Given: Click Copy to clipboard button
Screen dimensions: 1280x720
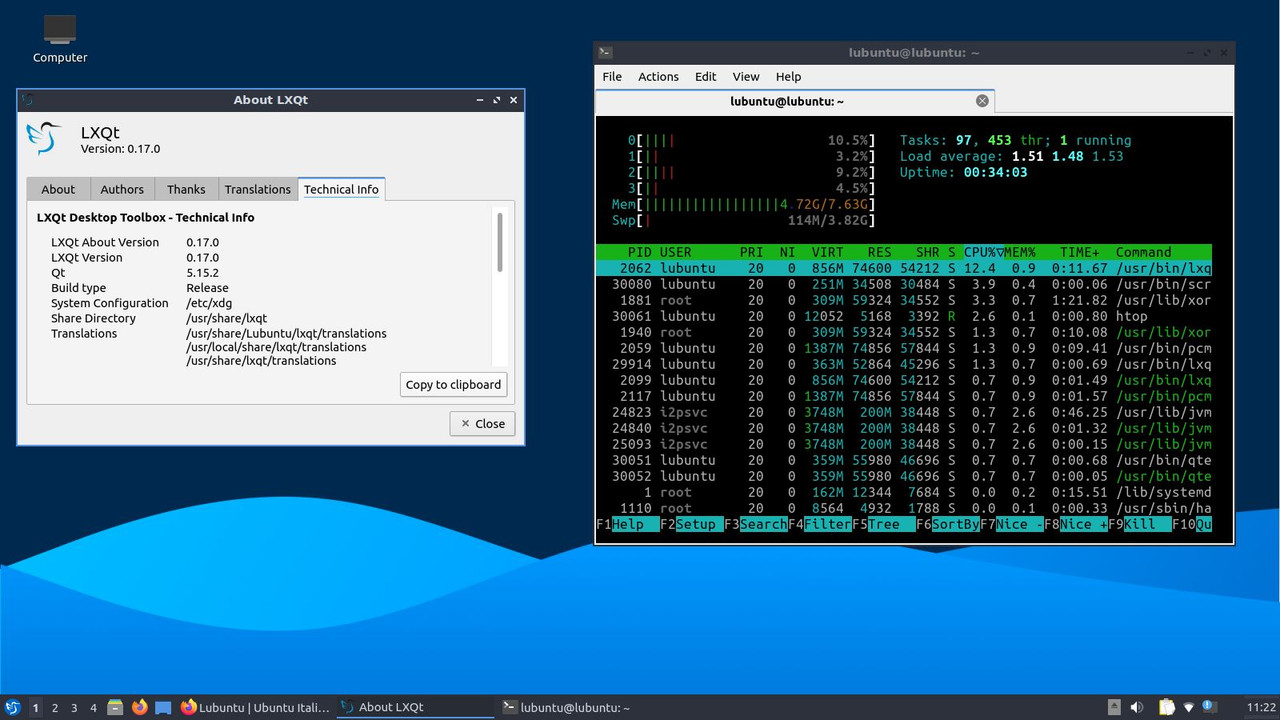Looking at the screenshot, I should pos(453,385).
